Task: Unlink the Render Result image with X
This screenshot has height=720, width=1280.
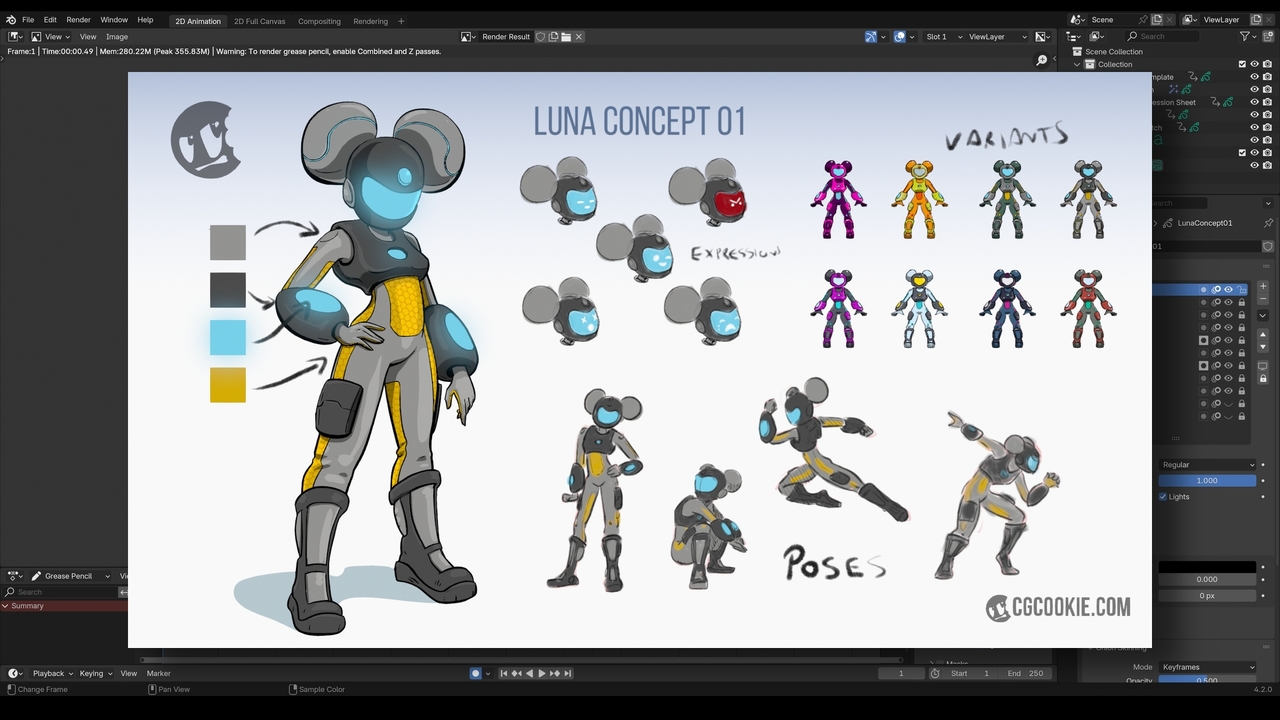Action: tap(578, 37)
